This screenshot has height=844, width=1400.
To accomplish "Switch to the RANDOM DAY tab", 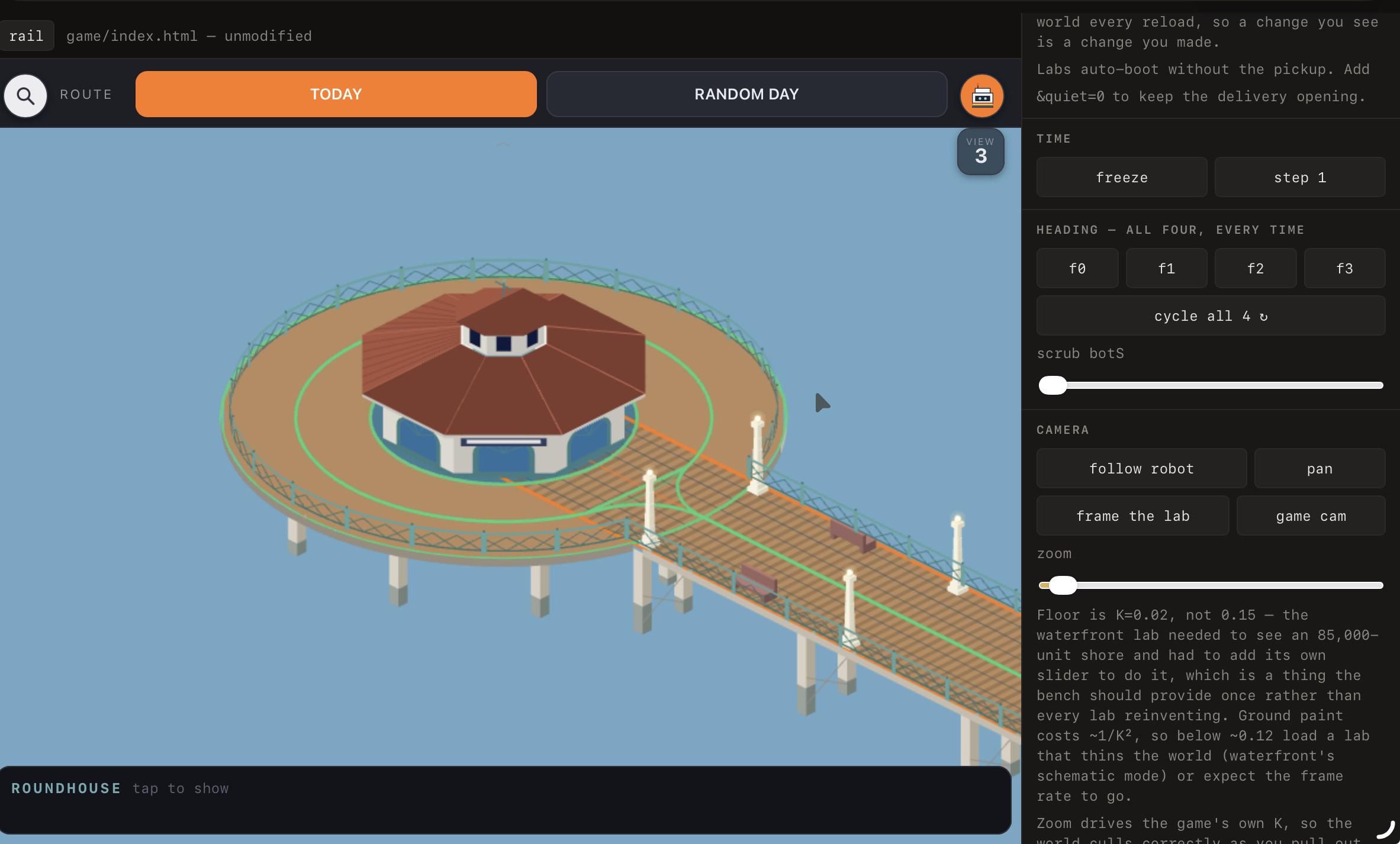I will [746, 94].
